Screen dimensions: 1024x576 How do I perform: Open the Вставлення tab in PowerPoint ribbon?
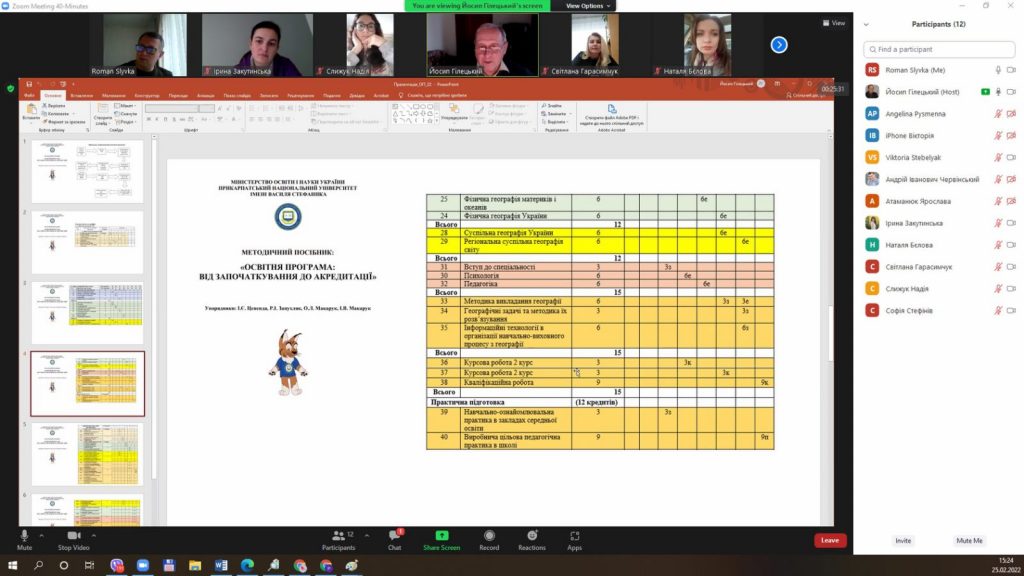(82, 95)
